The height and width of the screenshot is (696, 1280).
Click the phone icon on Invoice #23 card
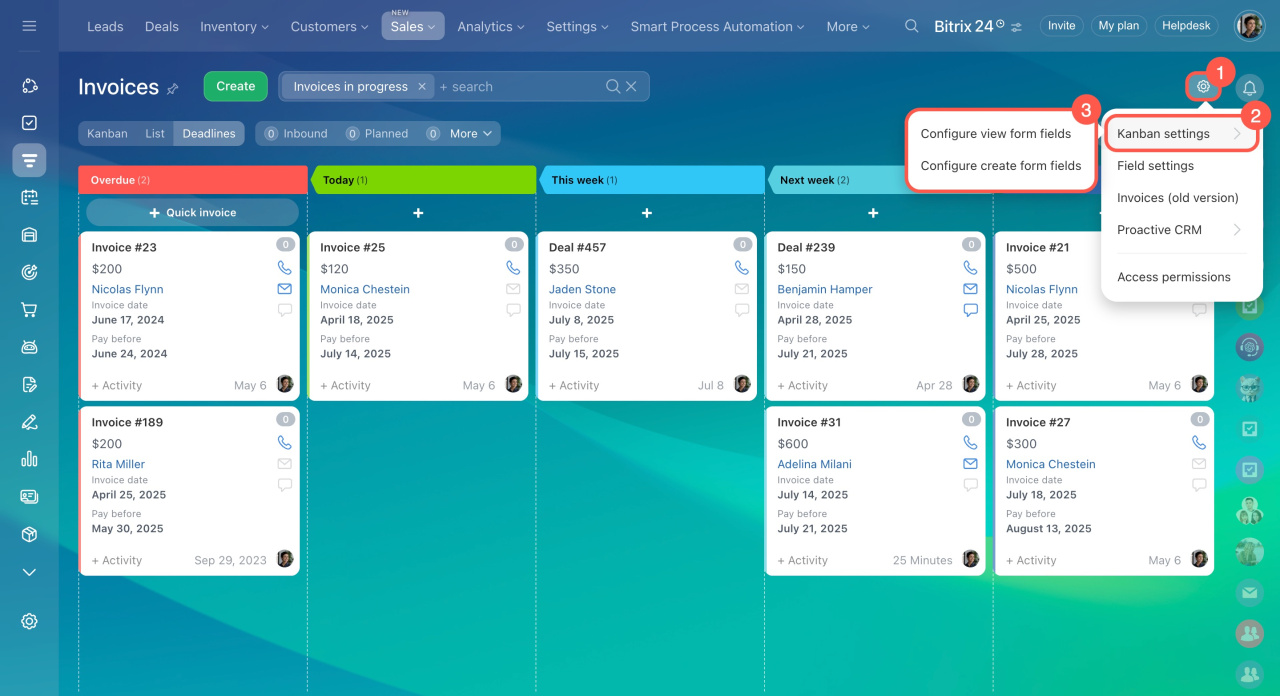[x=285, y=268]
